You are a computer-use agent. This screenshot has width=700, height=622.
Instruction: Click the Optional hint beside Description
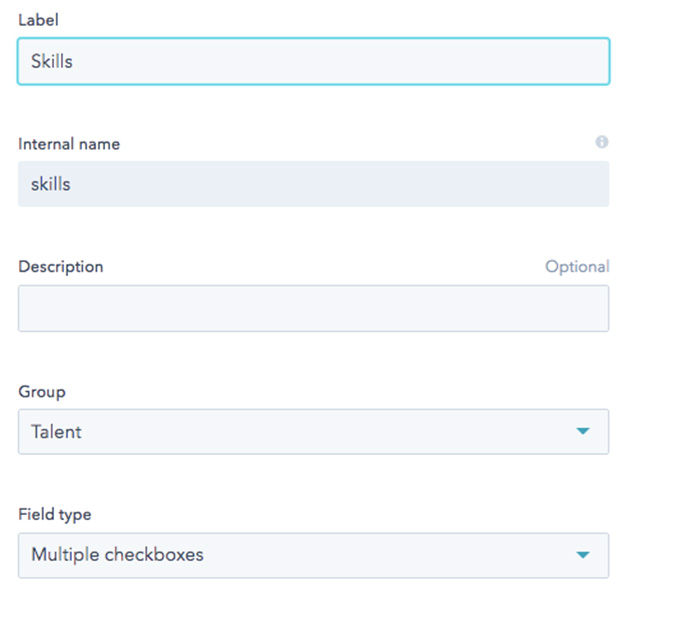pyautogui.click(x=577, y=267)
